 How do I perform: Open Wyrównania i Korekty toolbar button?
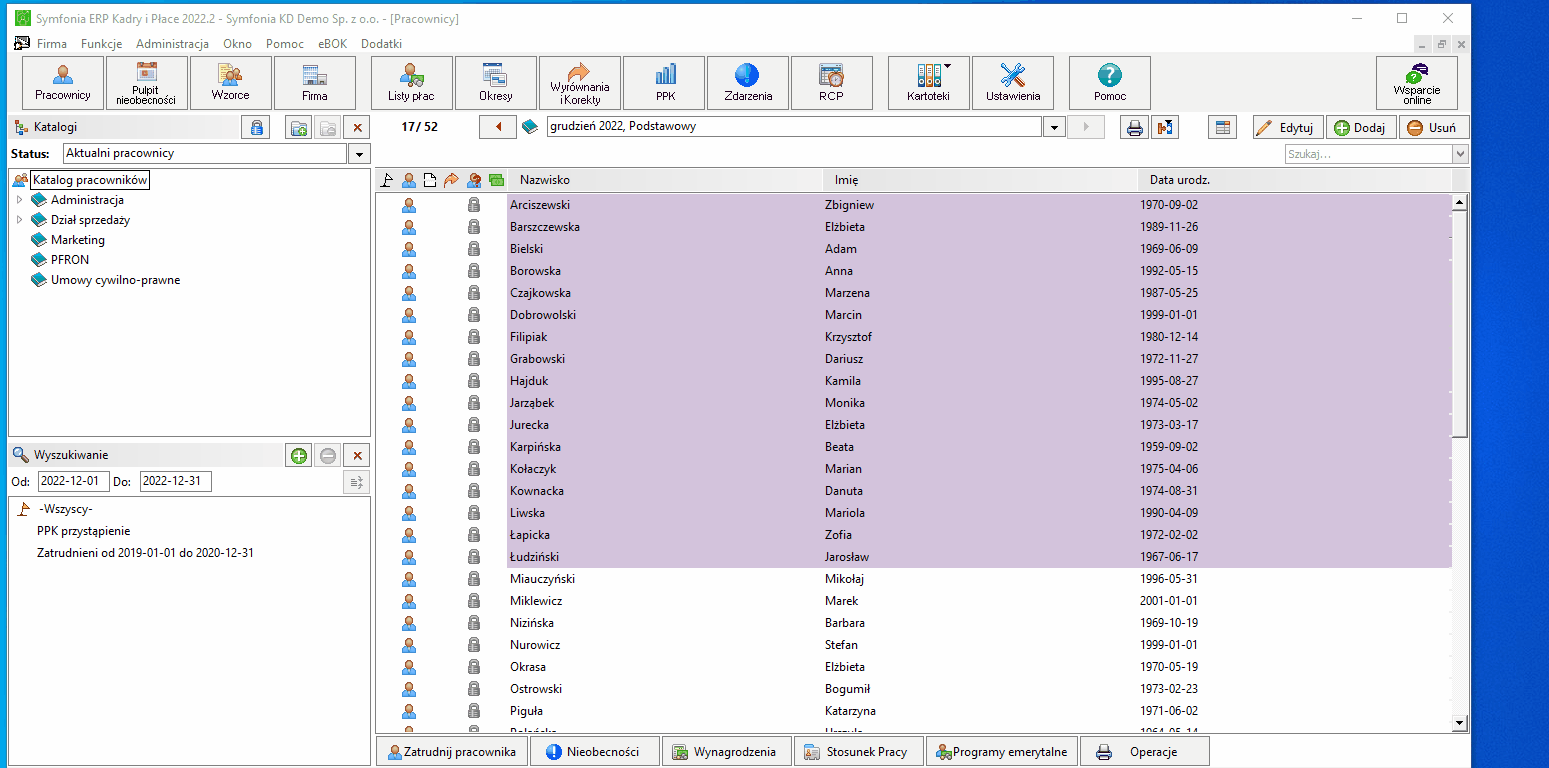click(x=580, y=83)
